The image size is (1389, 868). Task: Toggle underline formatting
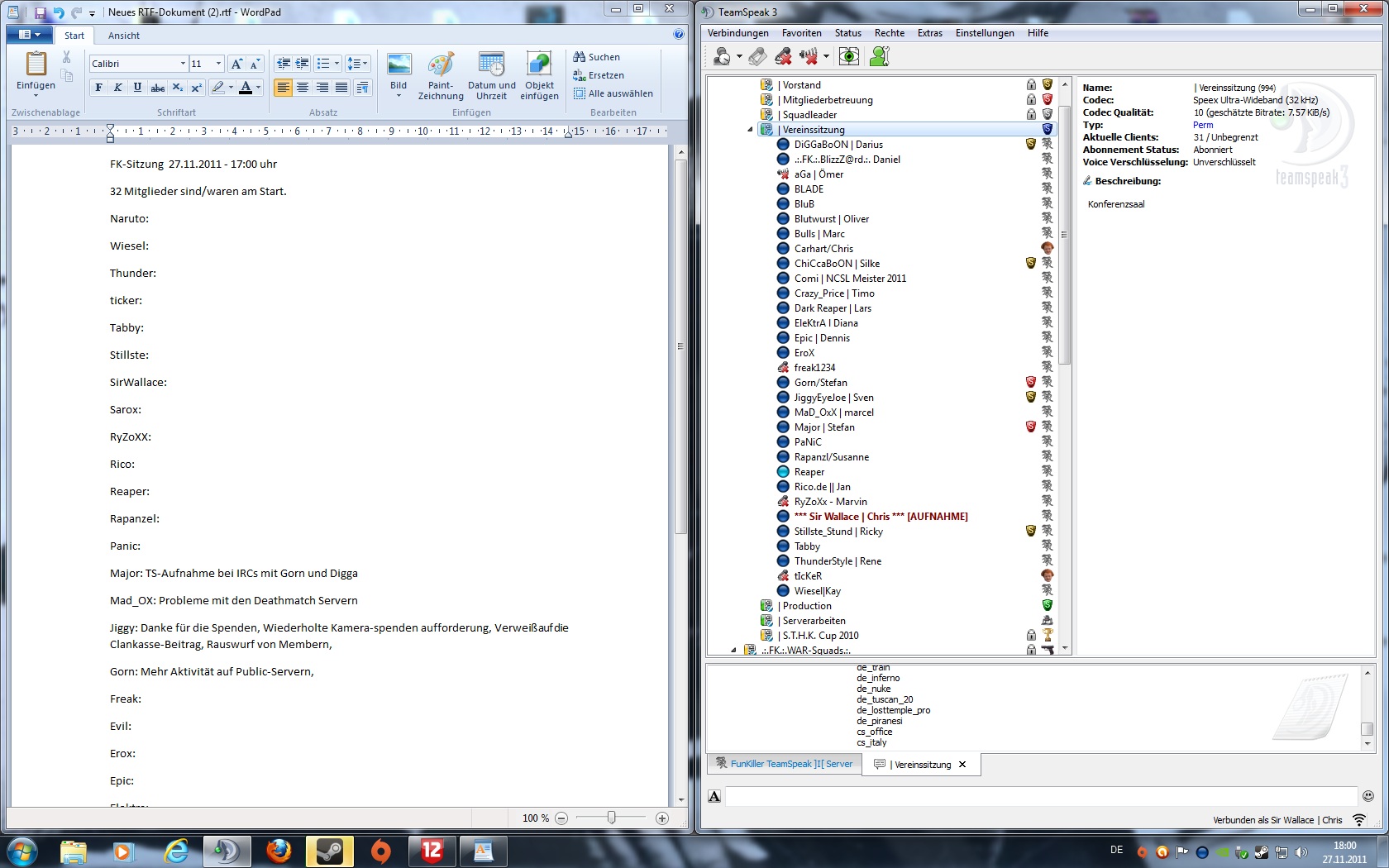coord(137,88)
